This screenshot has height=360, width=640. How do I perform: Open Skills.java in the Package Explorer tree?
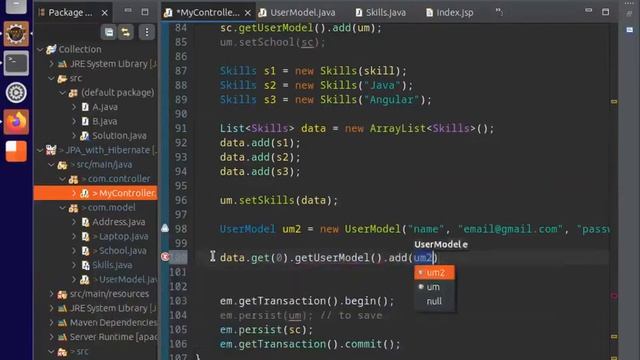click(x=112, y=265)
